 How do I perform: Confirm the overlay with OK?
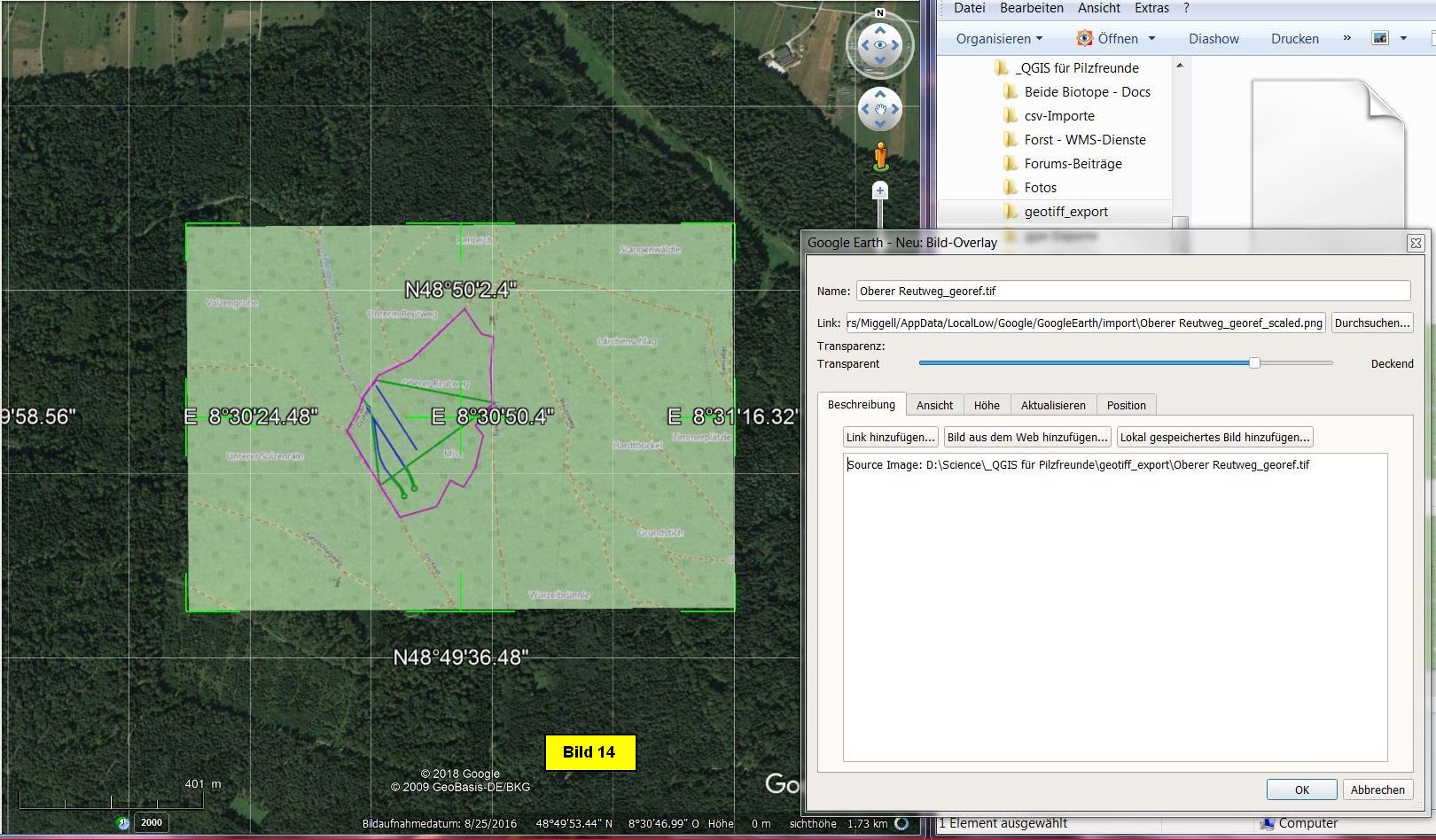1301,789
